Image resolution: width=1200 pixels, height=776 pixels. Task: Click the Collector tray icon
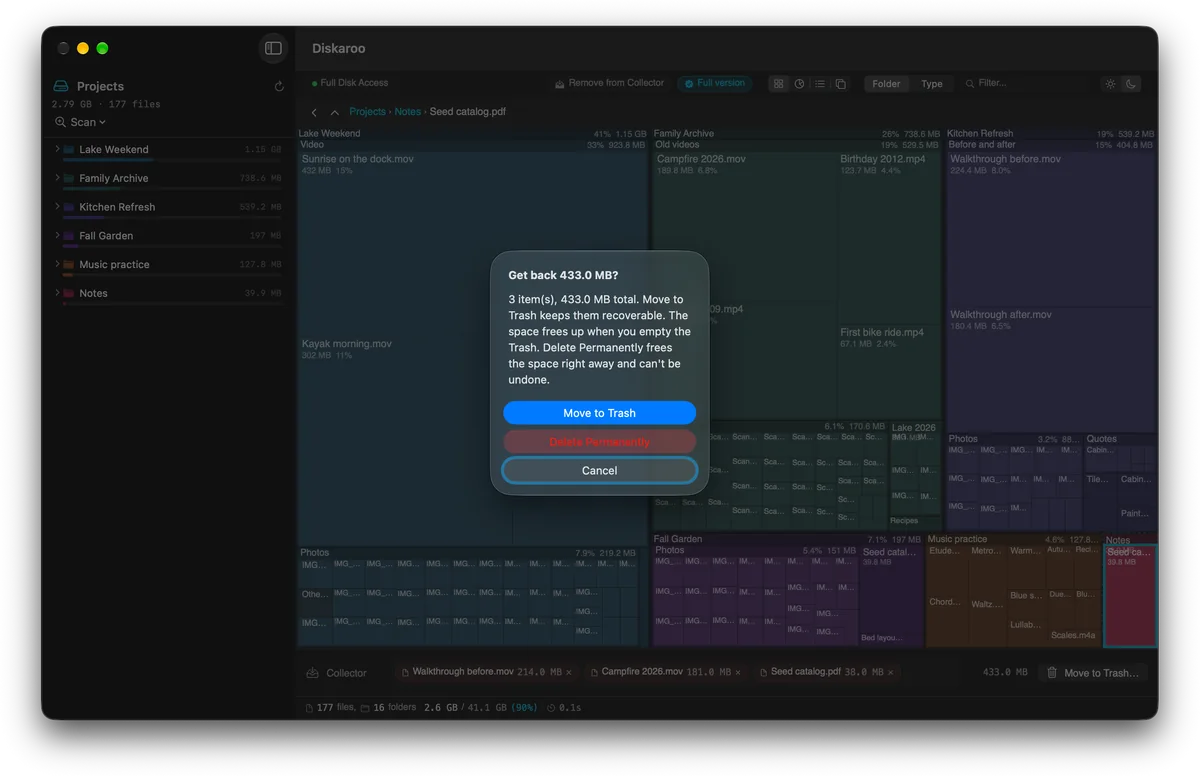(x=312, y=673)
